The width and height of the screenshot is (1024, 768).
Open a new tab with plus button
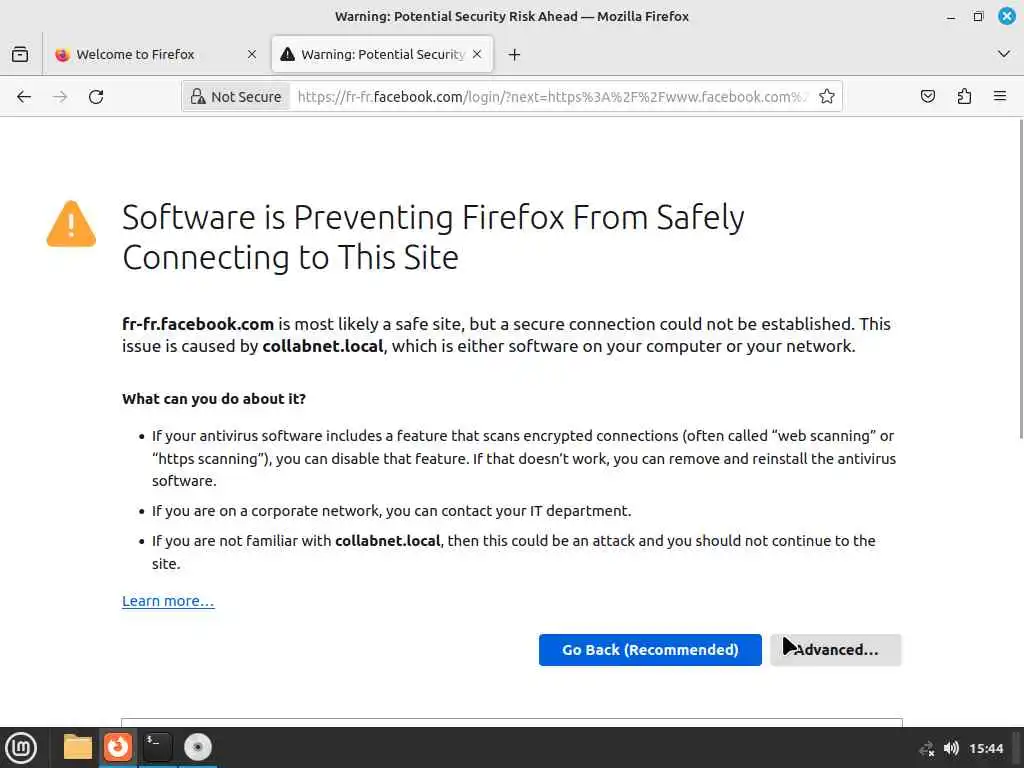[514, 54]
